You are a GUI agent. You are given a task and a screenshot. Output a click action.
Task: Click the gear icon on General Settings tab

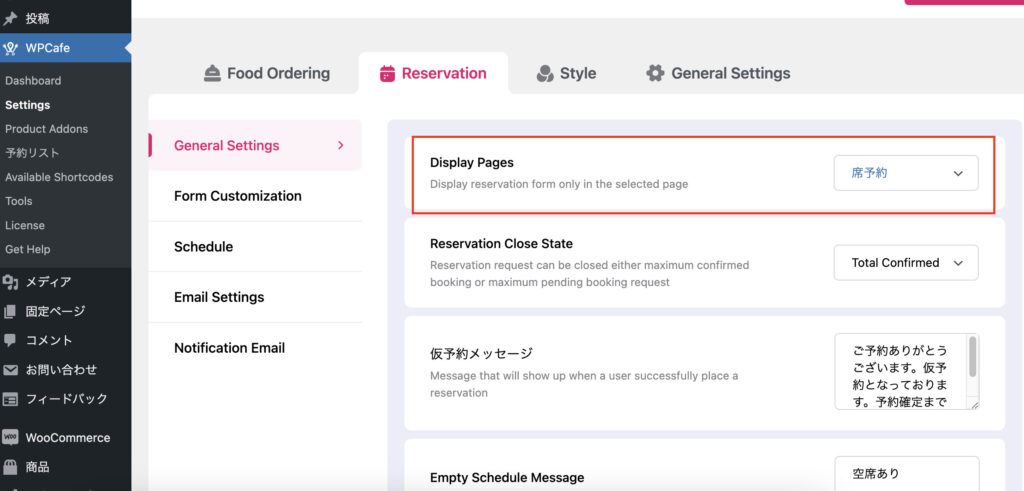655,73
